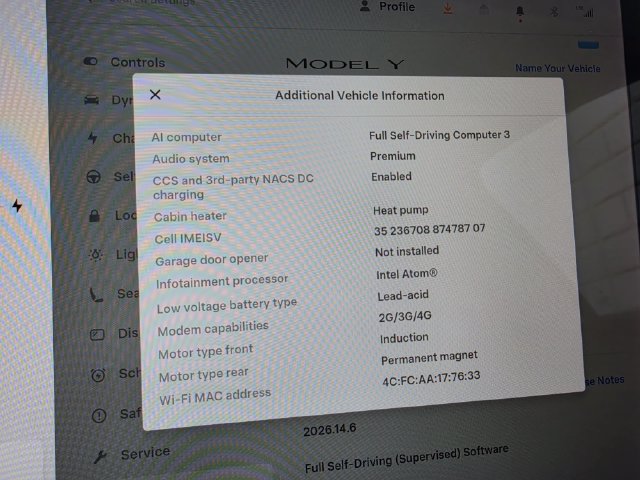Viewport: 640px width, 480px height.
Task: Open Safety exclamation circle icon
Action: [x=99, y=416]
